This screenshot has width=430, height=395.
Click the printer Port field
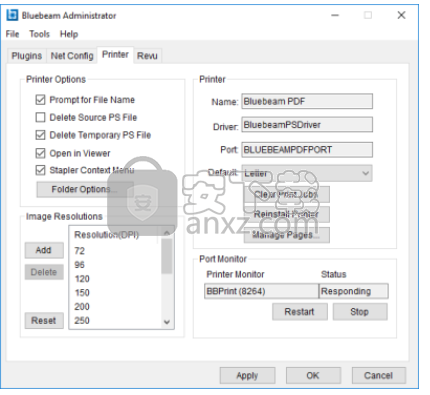coord(307,150)
